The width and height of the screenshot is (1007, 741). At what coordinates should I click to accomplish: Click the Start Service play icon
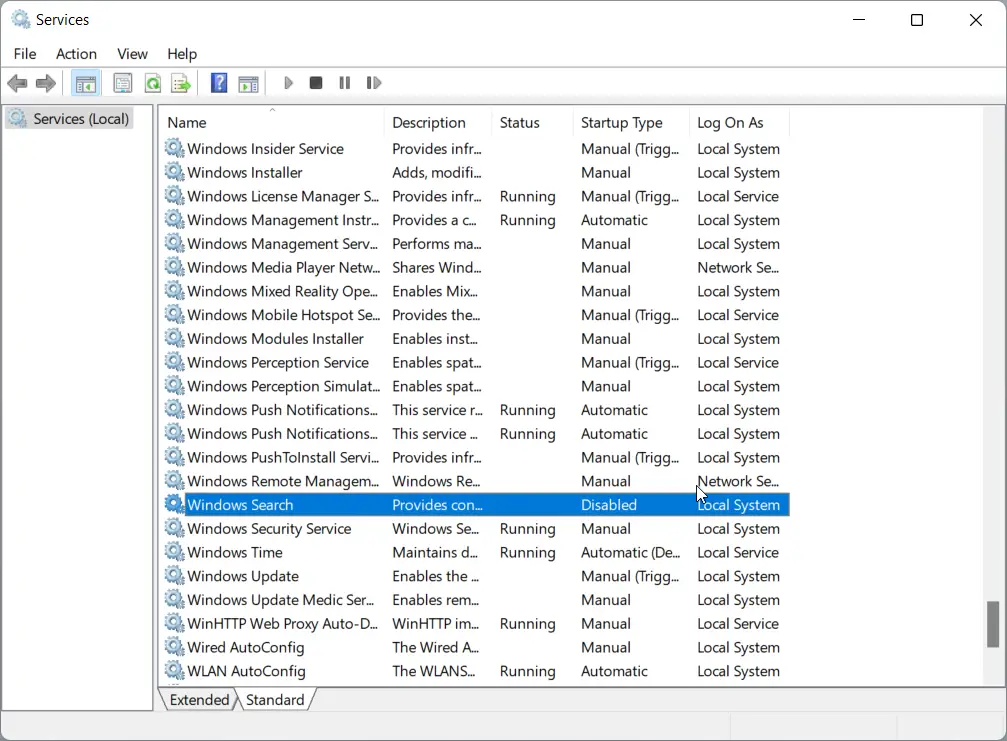[288, 83]
